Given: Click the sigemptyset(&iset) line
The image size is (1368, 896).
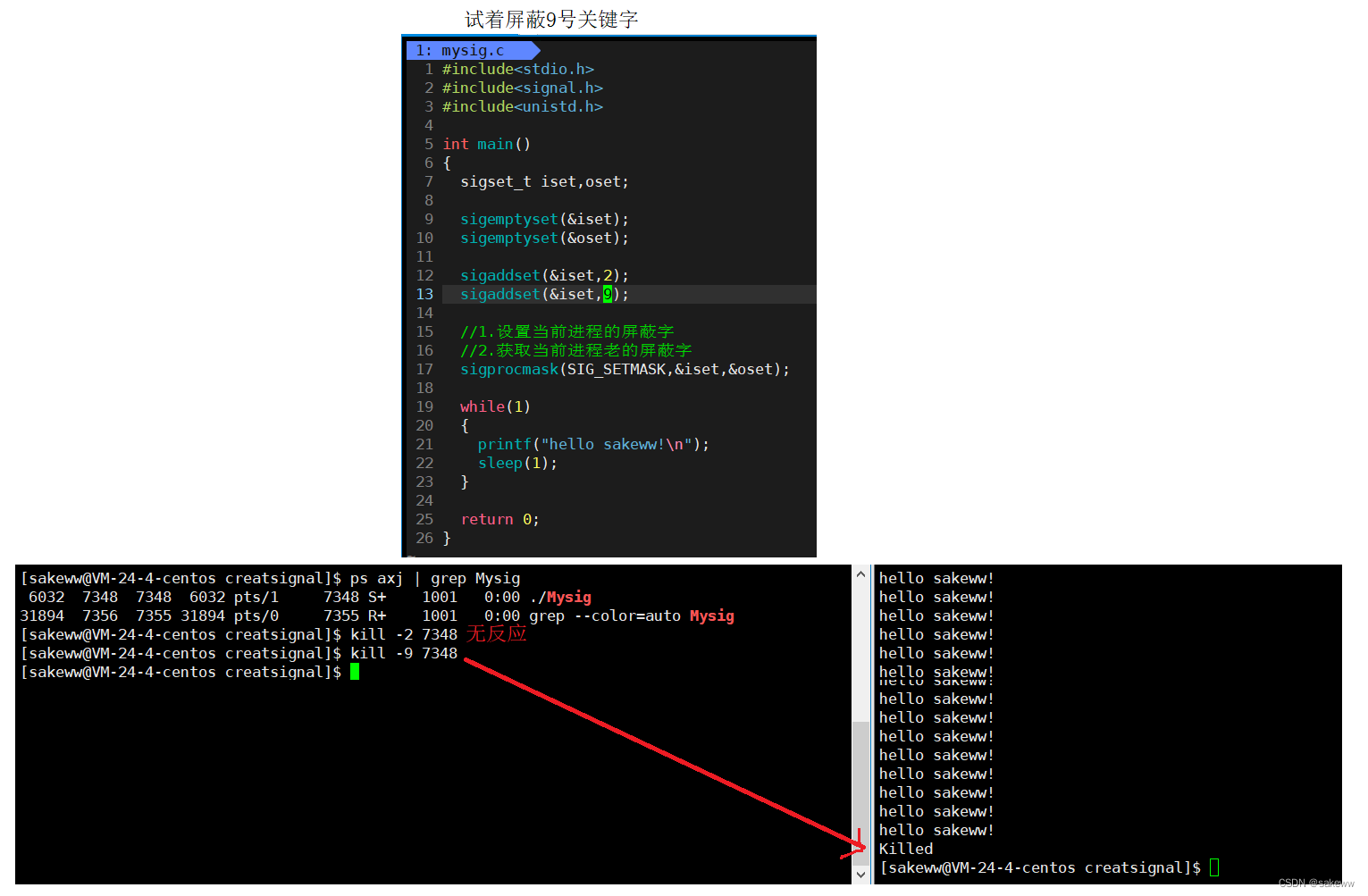Looking at the screenshot, I should [x=544, y=219].
